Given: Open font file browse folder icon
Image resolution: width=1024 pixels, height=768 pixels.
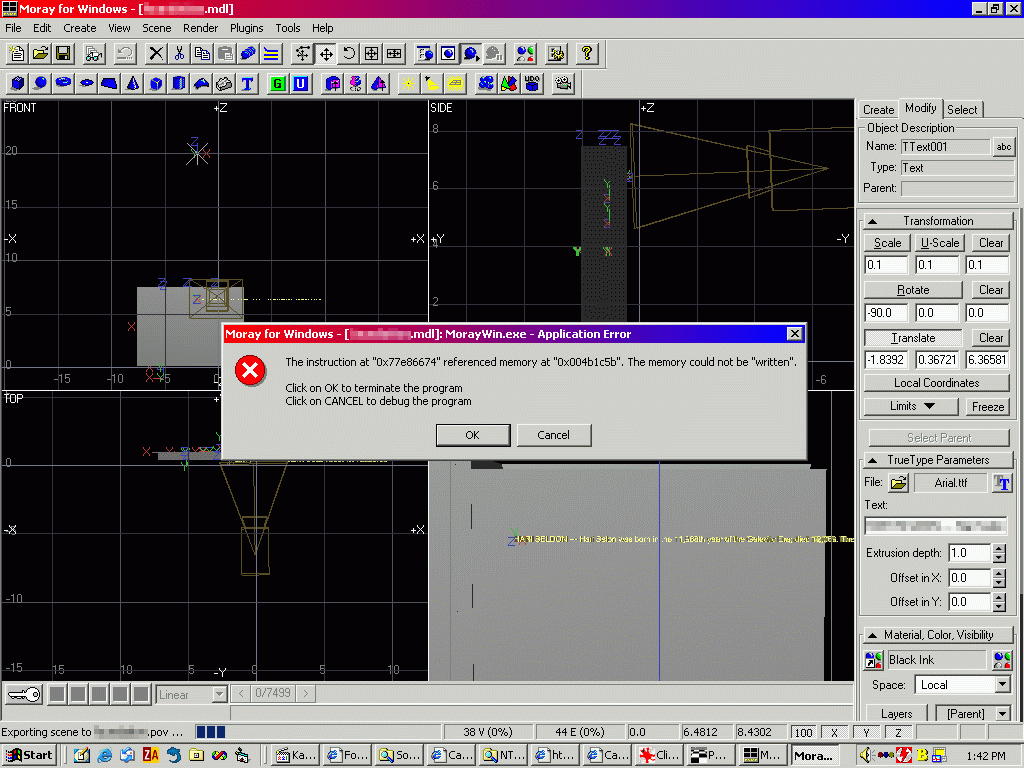Looking at the screenshot, I should click(899, 483).
